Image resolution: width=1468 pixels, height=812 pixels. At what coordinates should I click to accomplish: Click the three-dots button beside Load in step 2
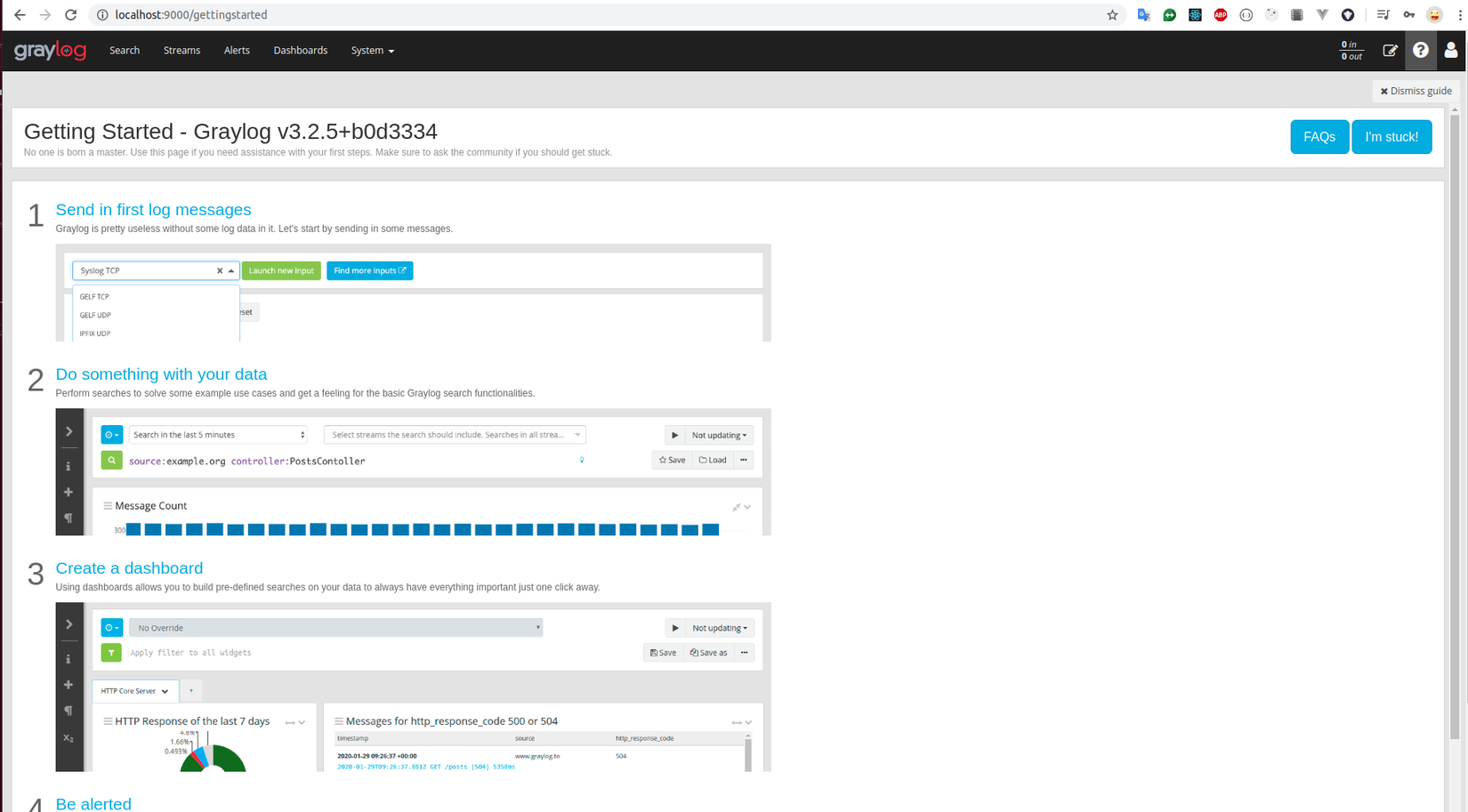point(744,460)
